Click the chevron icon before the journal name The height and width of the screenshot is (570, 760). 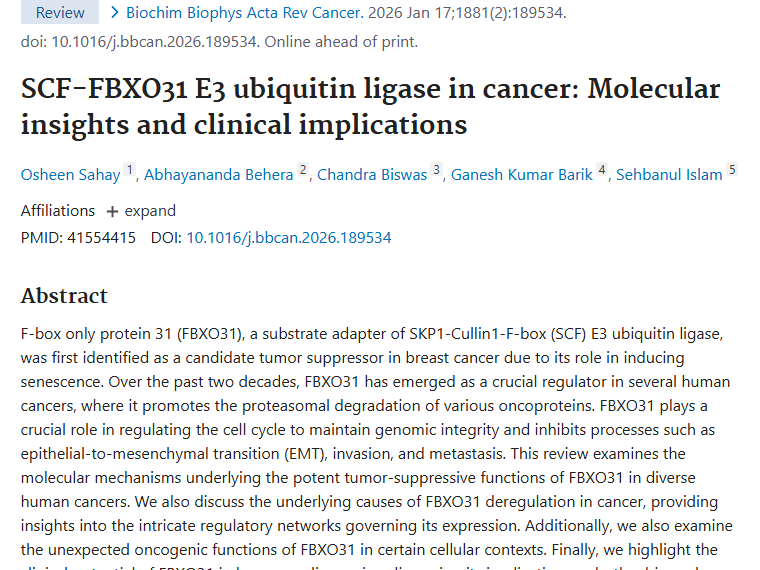point(116,13)
